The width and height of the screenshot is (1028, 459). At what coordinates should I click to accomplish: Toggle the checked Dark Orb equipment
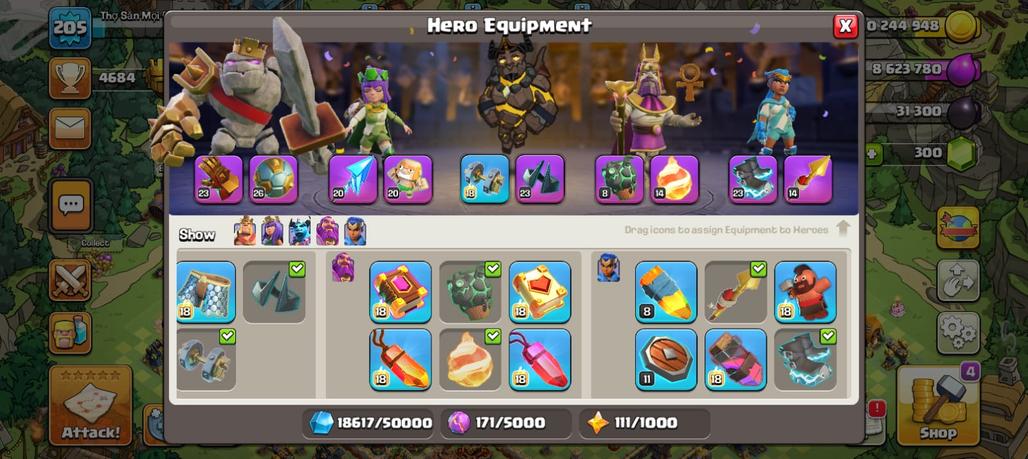coord(273,292)
